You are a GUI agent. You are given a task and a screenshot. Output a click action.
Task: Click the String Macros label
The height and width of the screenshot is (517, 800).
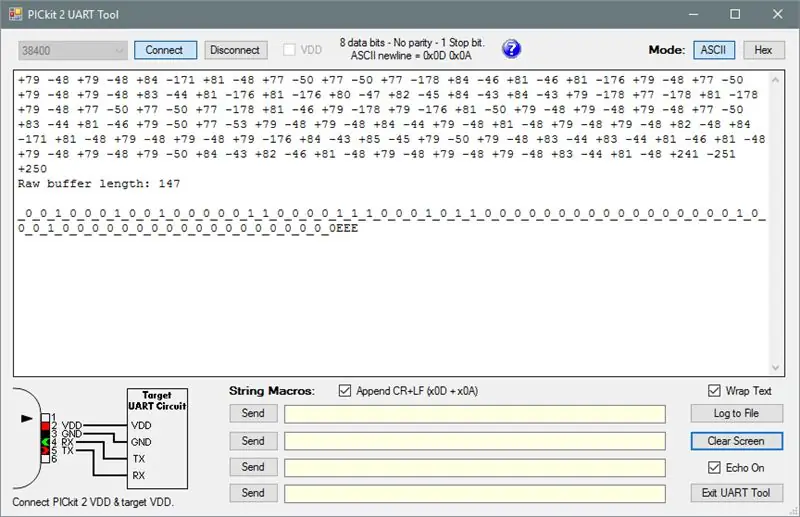[x=272, y=391]
